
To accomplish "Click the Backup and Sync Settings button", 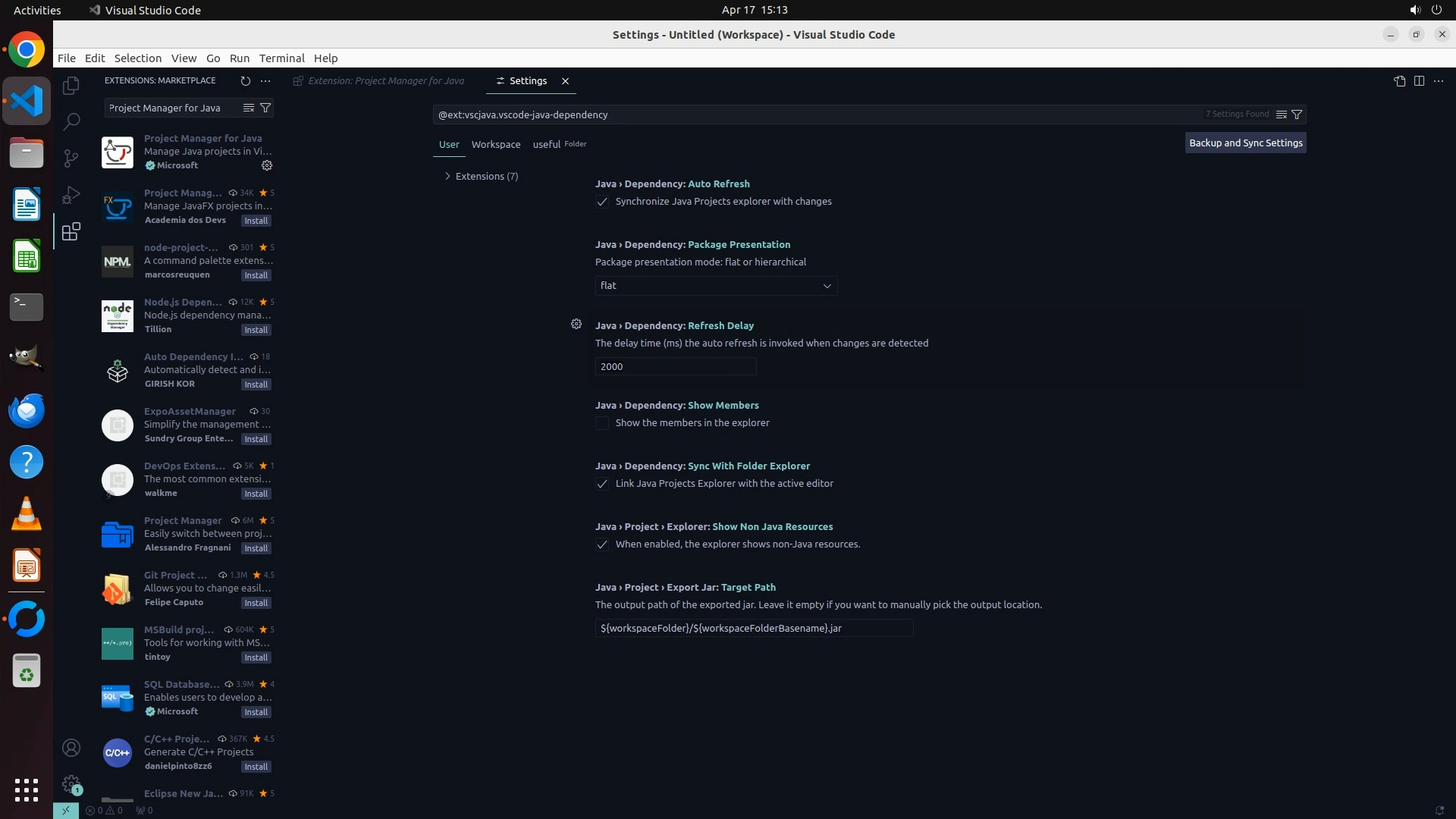I will 1245,143.
